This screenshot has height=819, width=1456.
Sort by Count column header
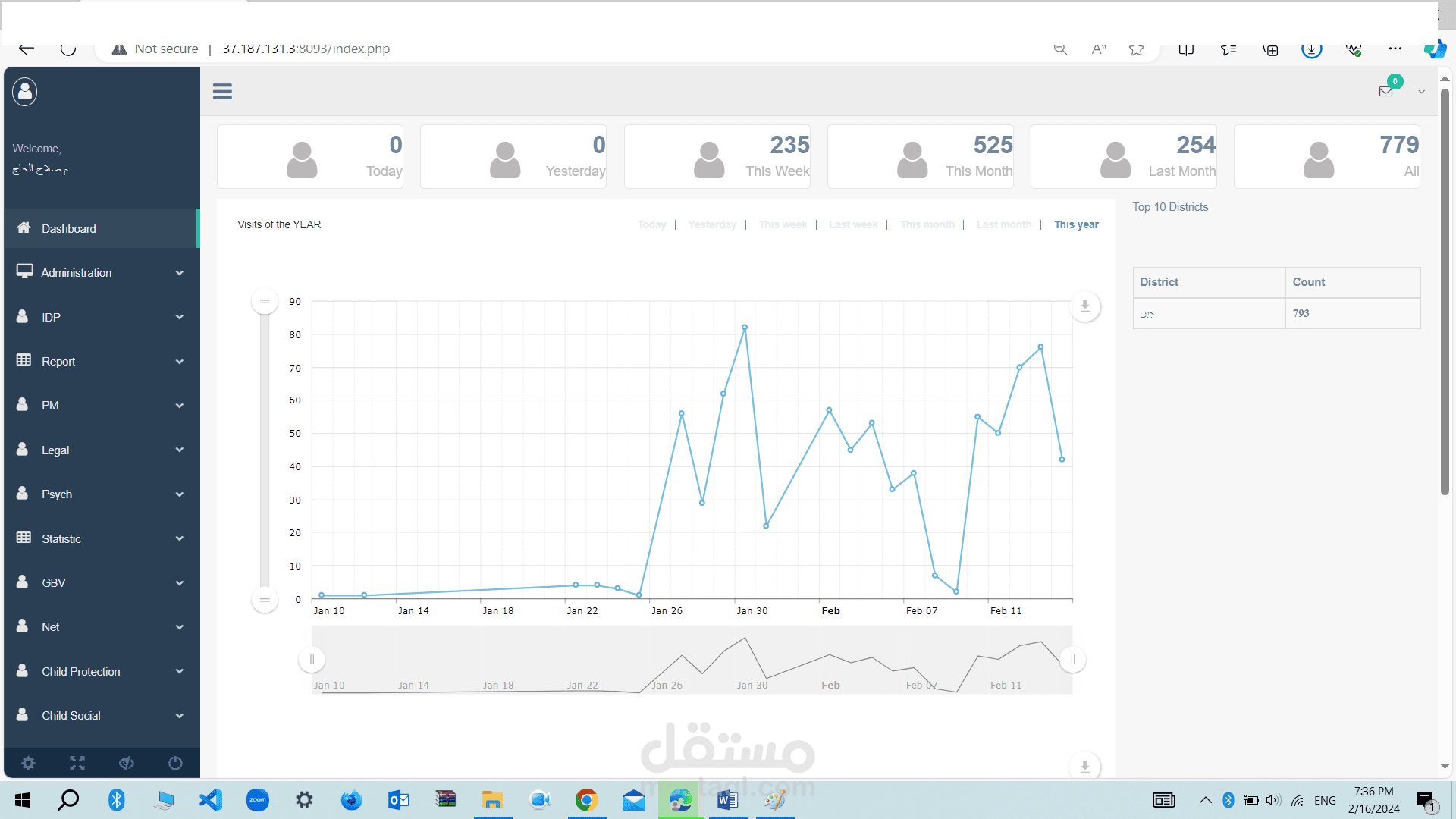pos(1353,282)
